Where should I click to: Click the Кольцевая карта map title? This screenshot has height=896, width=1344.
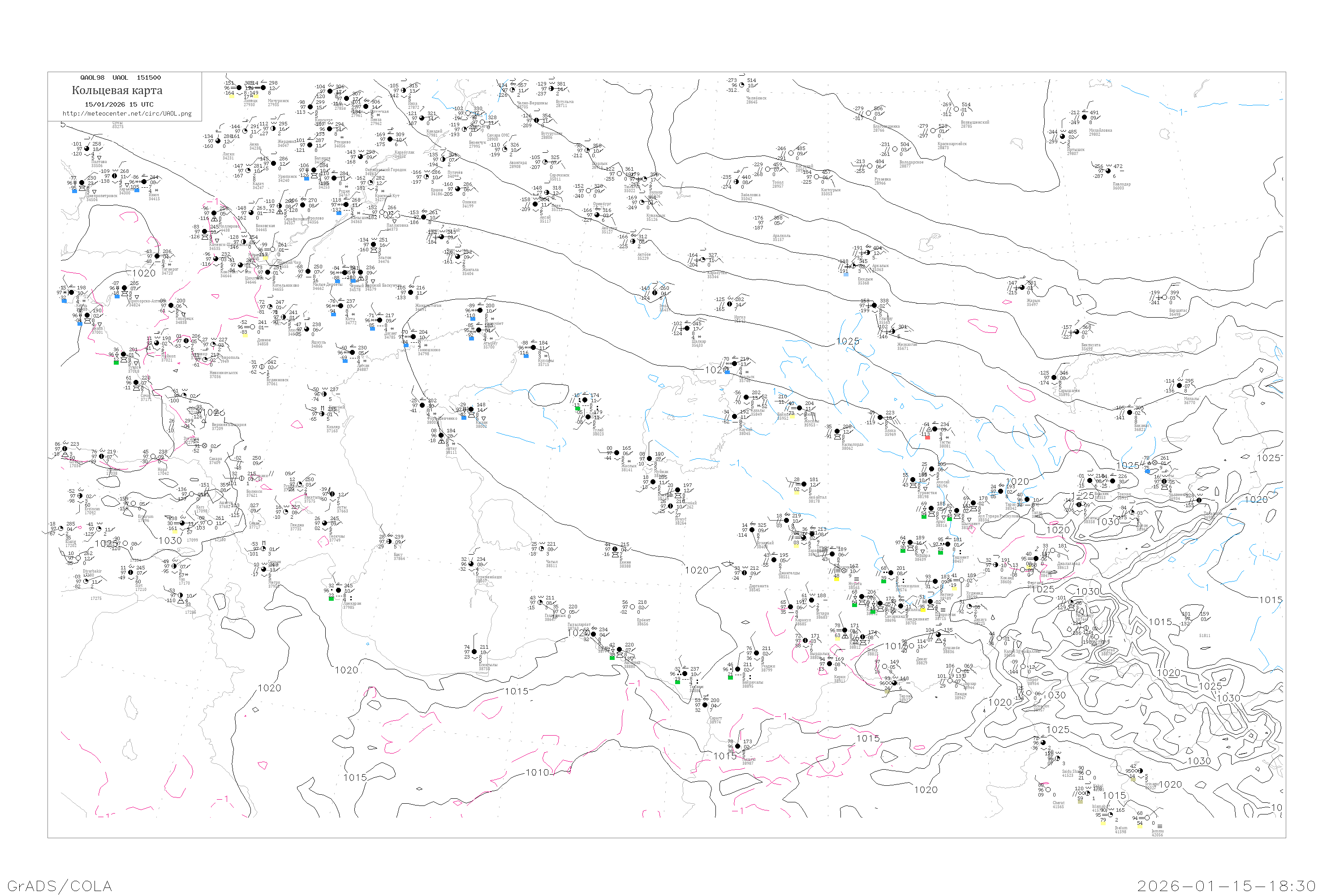point(117,90)
